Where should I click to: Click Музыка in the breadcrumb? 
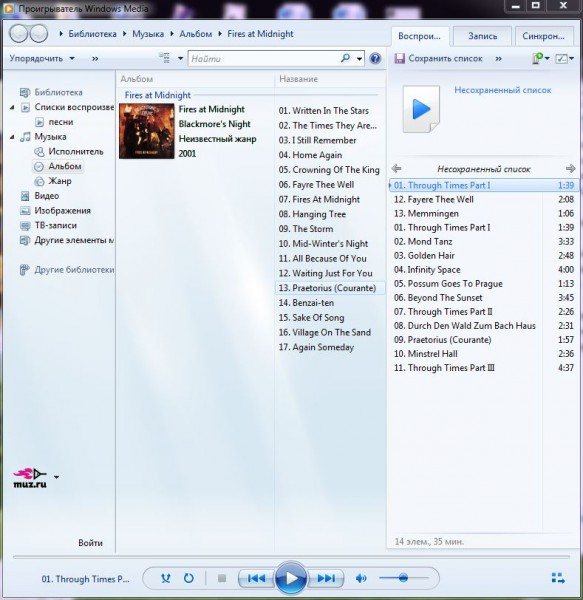coord(148,34)
